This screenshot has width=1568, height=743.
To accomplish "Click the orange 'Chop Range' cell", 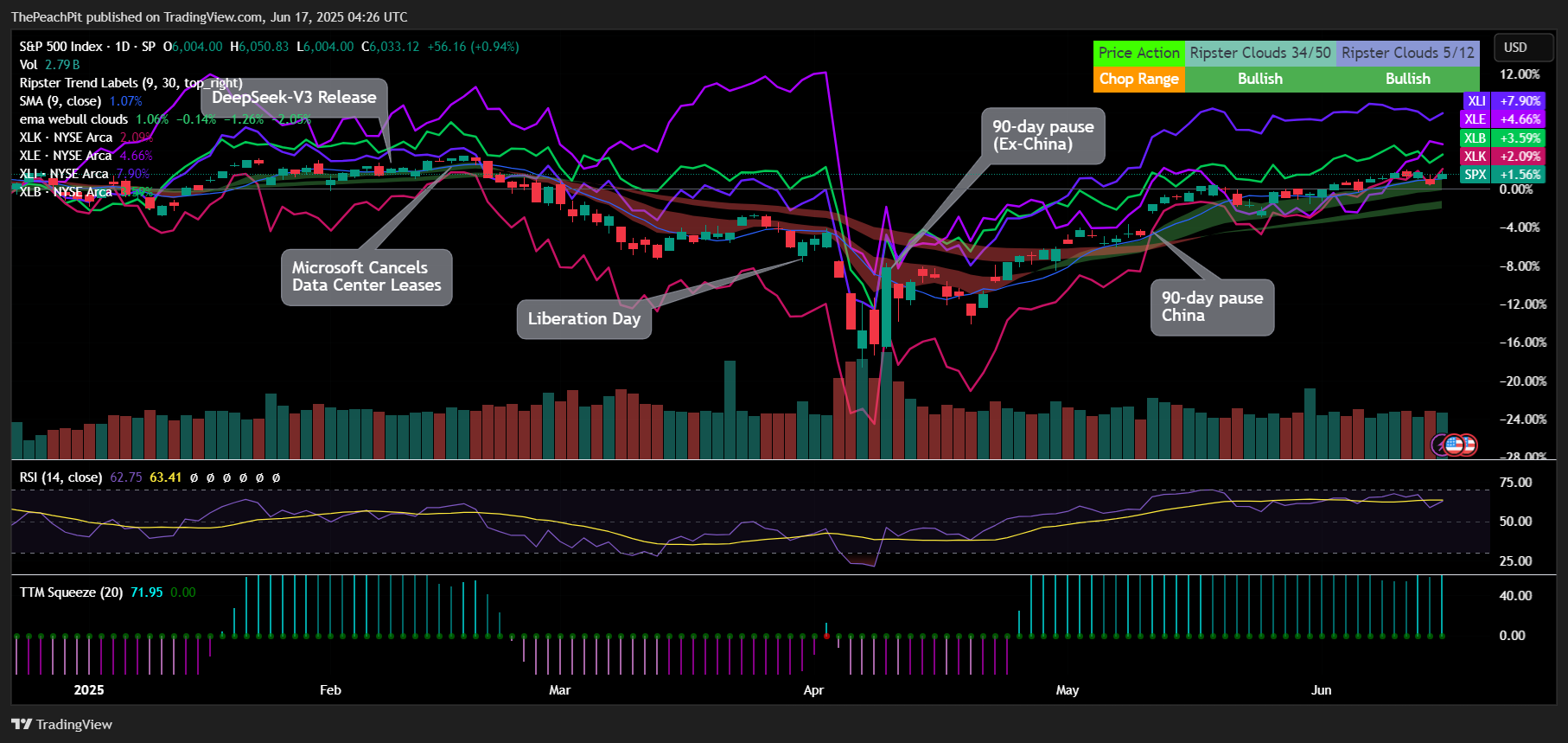I will click(x=1139, y=79).
